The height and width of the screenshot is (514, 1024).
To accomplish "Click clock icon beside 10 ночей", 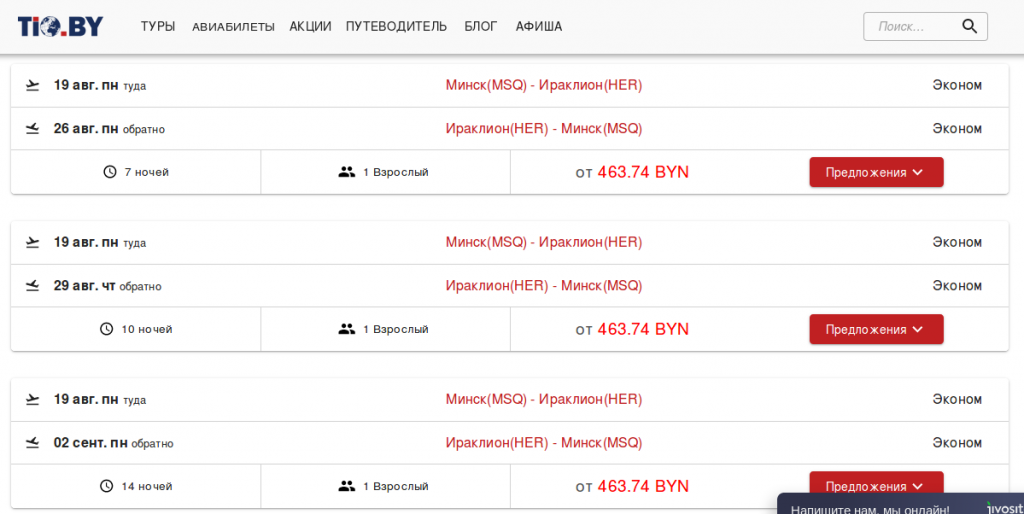I will click(107, 329).
